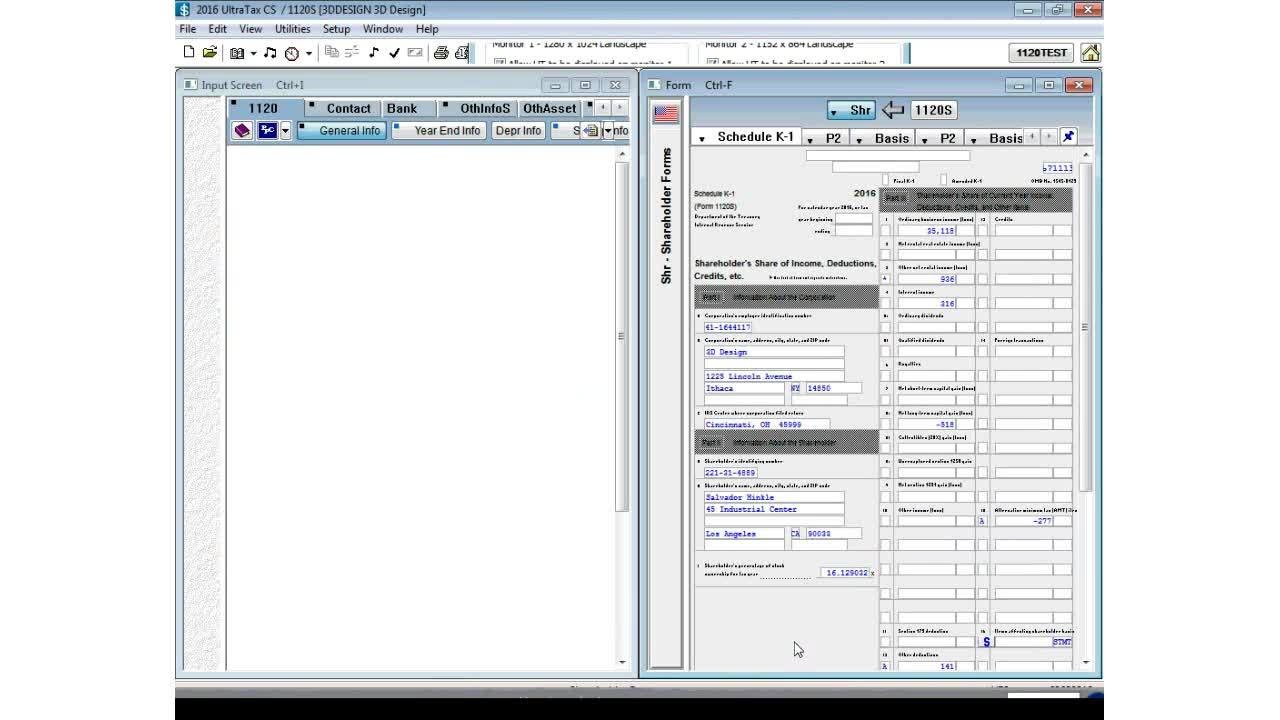Click the American flag federal icon

(x=665, y=114)
